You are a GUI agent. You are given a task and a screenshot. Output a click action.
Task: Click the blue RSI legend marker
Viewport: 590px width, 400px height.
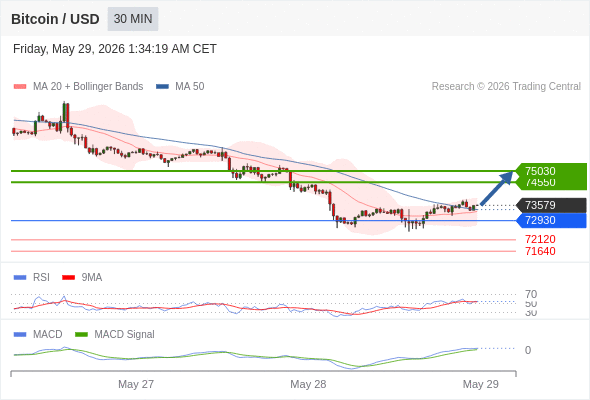tap(20, 278)
